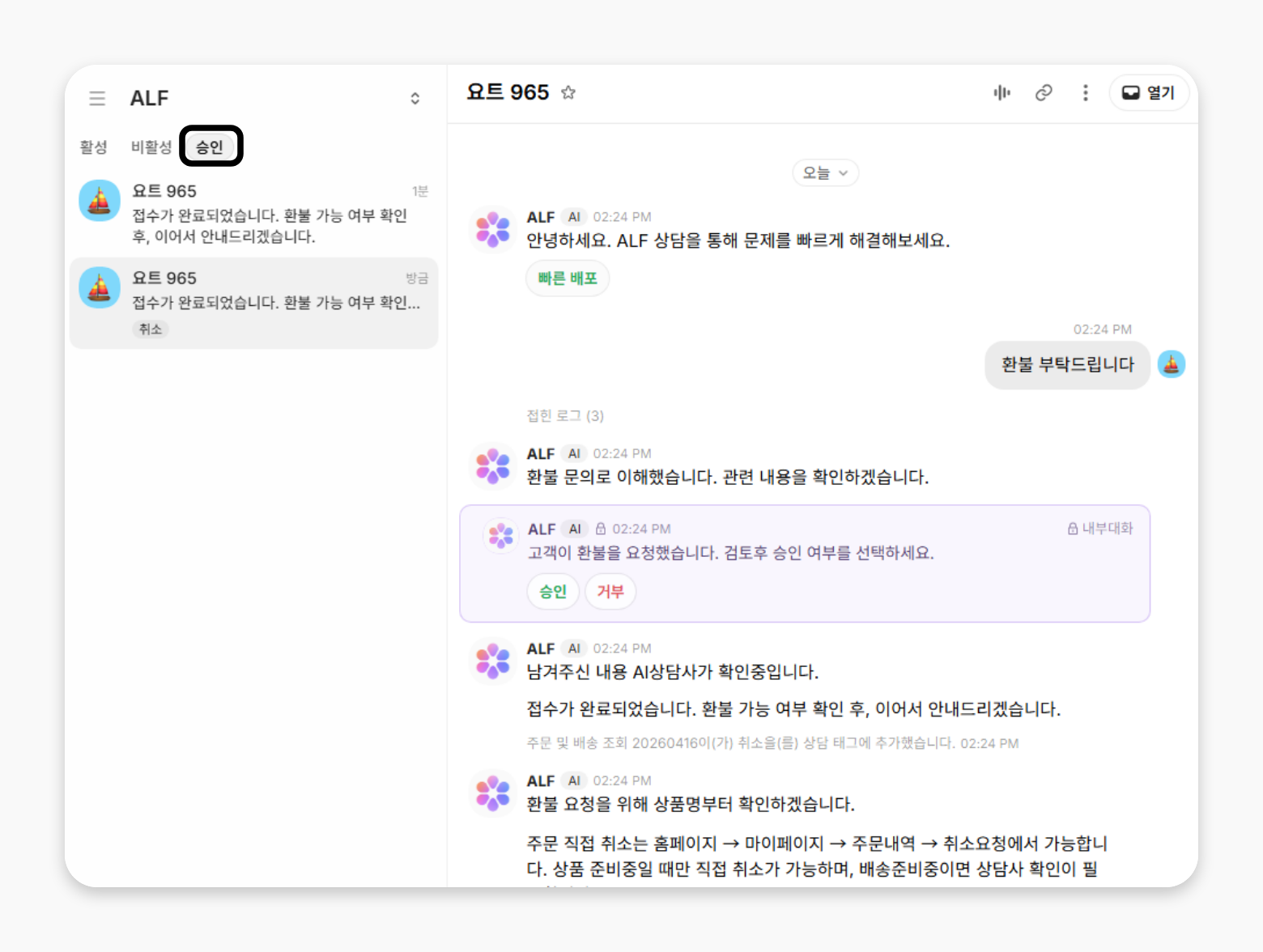
Task: Star the 요트 965 chat title
Action: point(568,92)
